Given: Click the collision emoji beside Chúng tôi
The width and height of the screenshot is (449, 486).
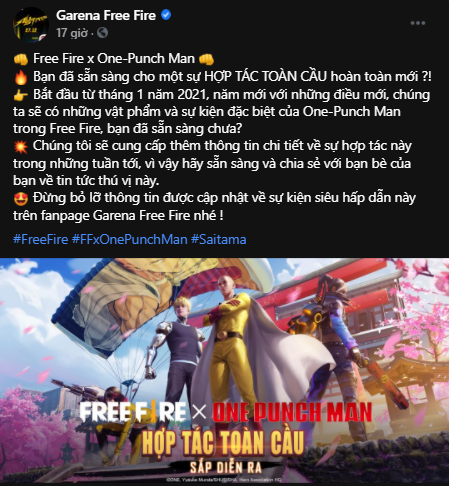Looking at the screenshot, I should pos(21,146).
